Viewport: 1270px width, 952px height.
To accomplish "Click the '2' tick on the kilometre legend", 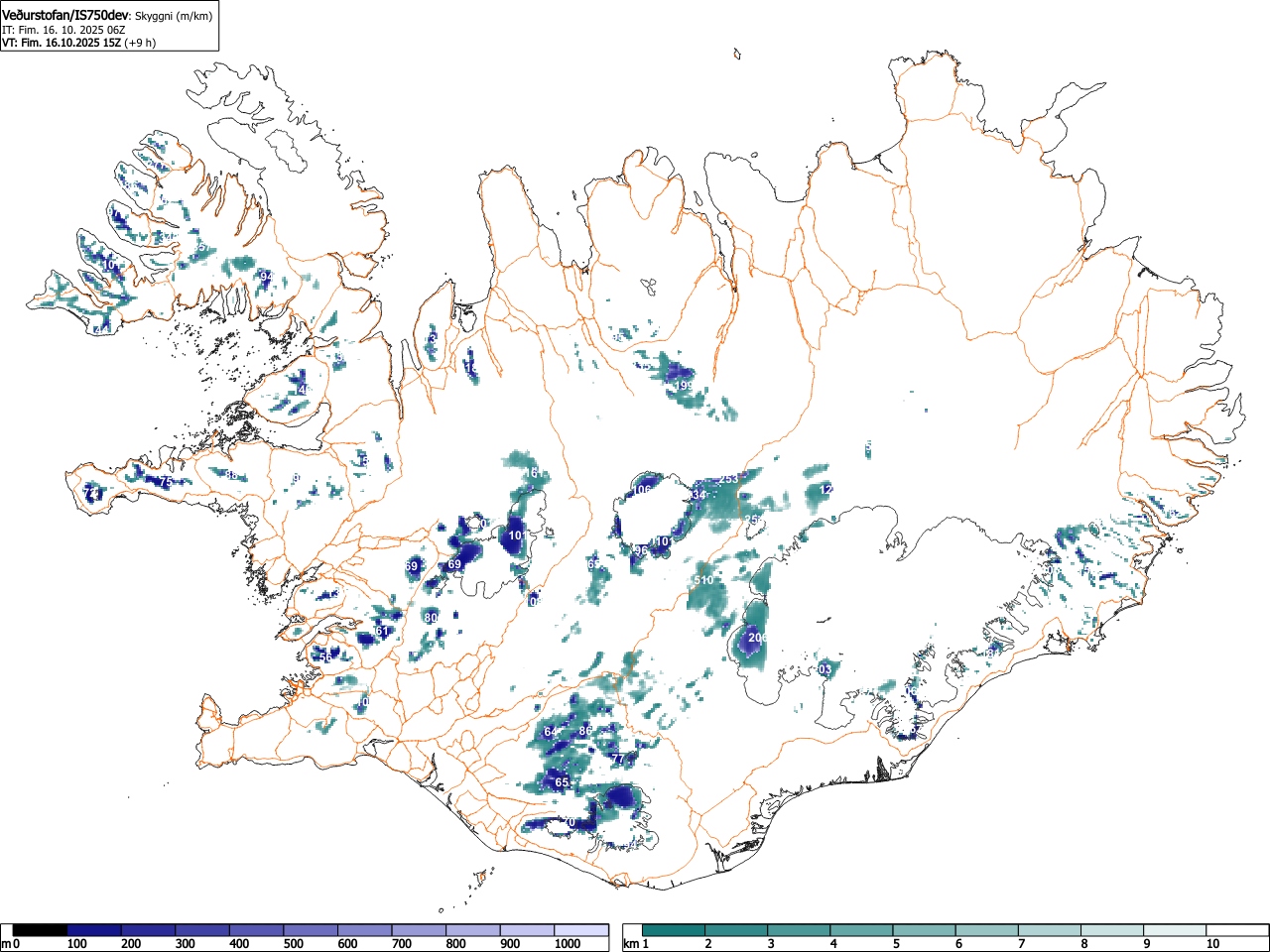I will click(707, 944).
